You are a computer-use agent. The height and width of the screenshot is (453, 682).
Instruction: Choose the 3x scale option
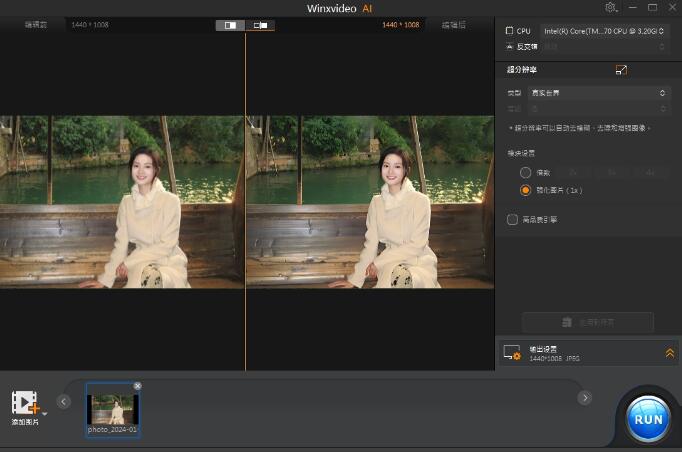point(612,173)
